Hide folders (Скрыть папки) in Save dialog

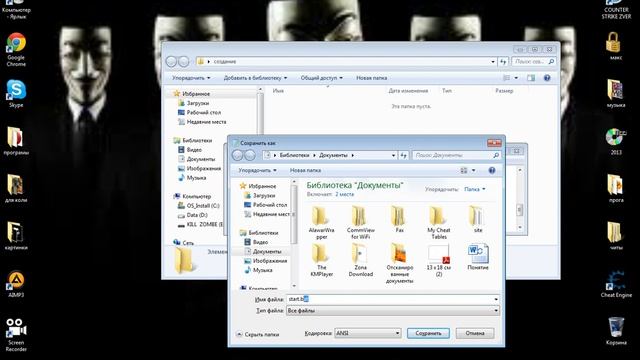[x=258, y=334]
